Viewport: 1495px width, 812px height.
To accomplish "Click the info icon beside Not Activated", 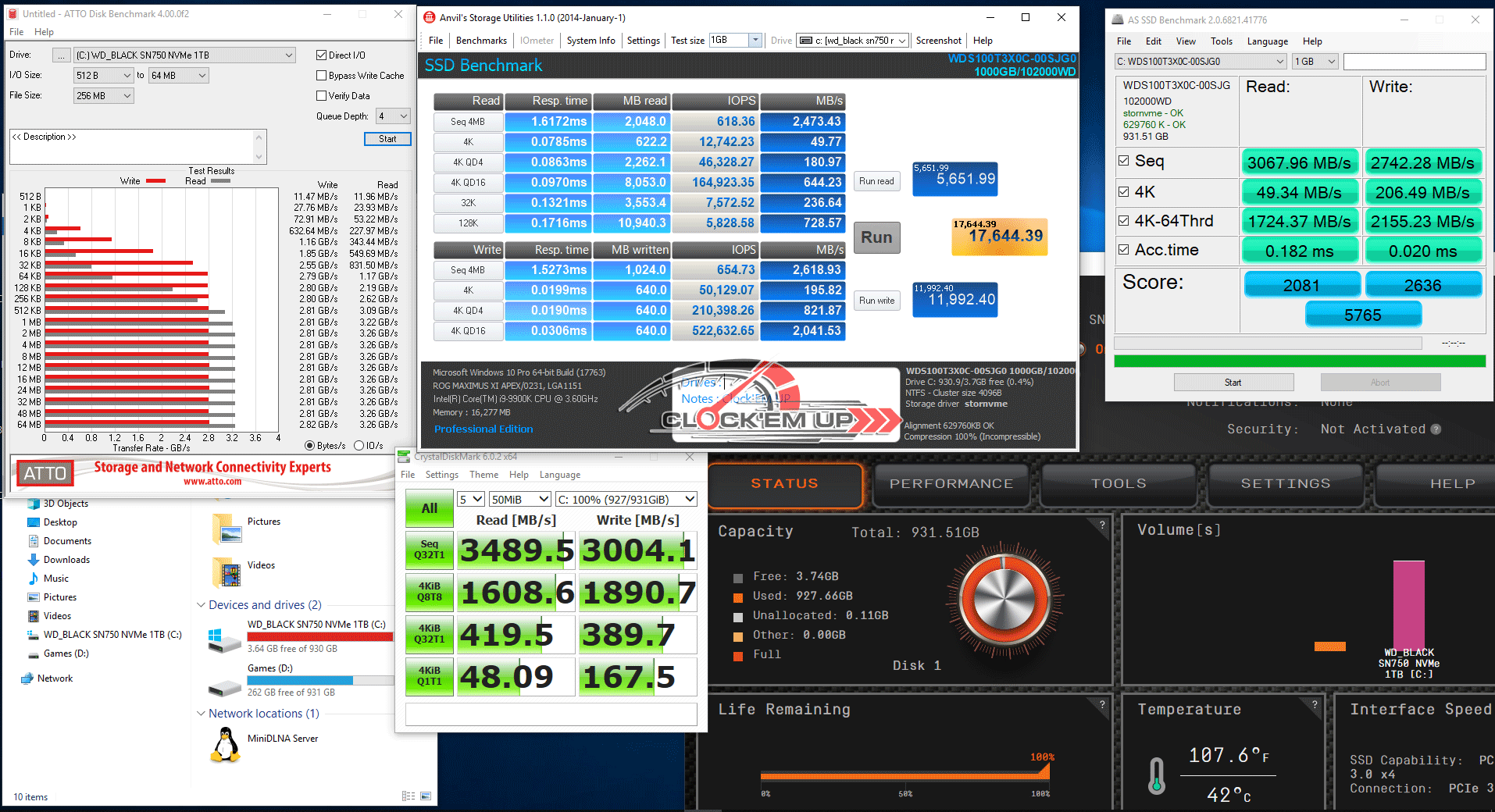I will point(1436,429).
